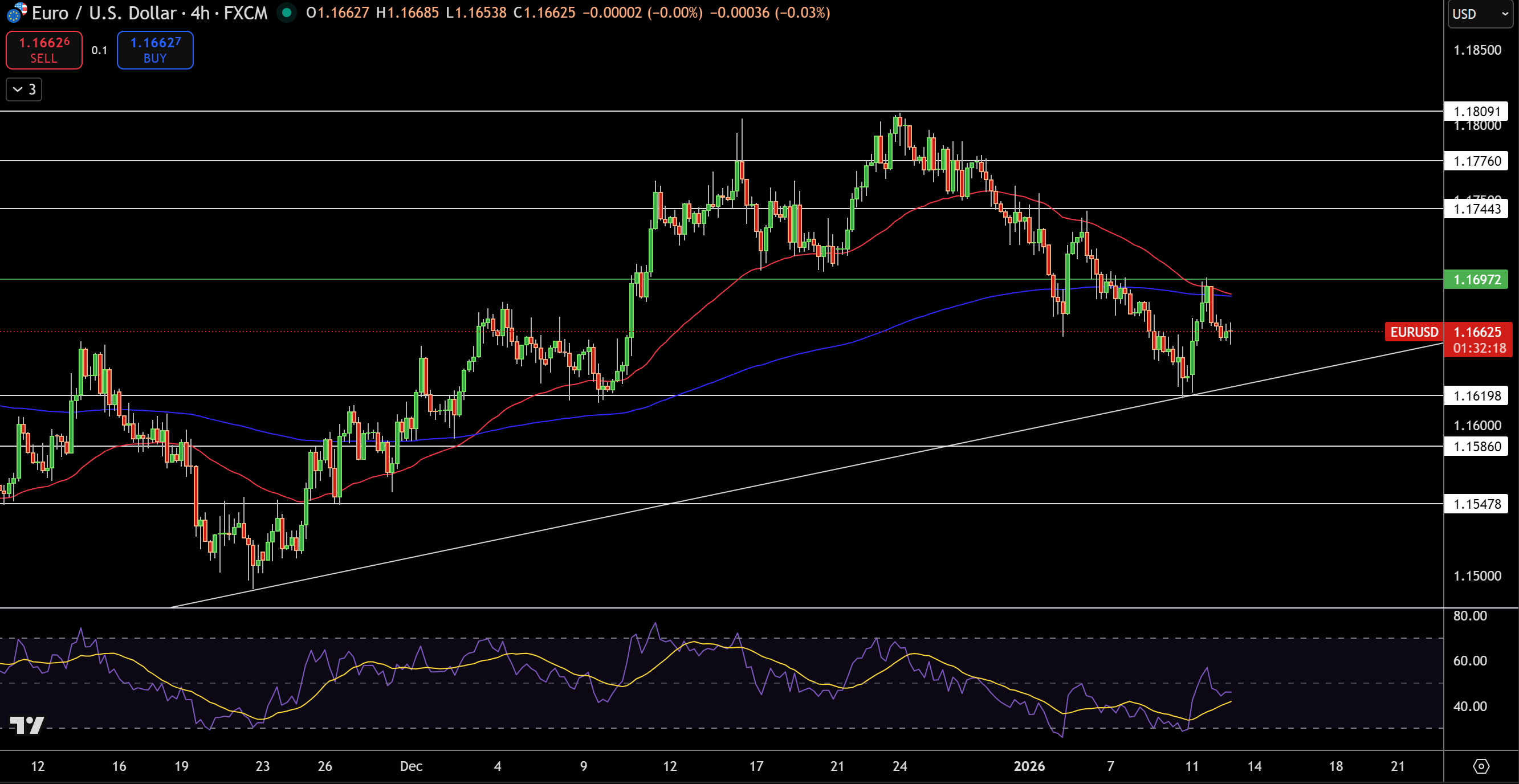Click the green 1.16972 price label
The width and height of the screenshot is (1519, 784).
[x=1476, y=279]
